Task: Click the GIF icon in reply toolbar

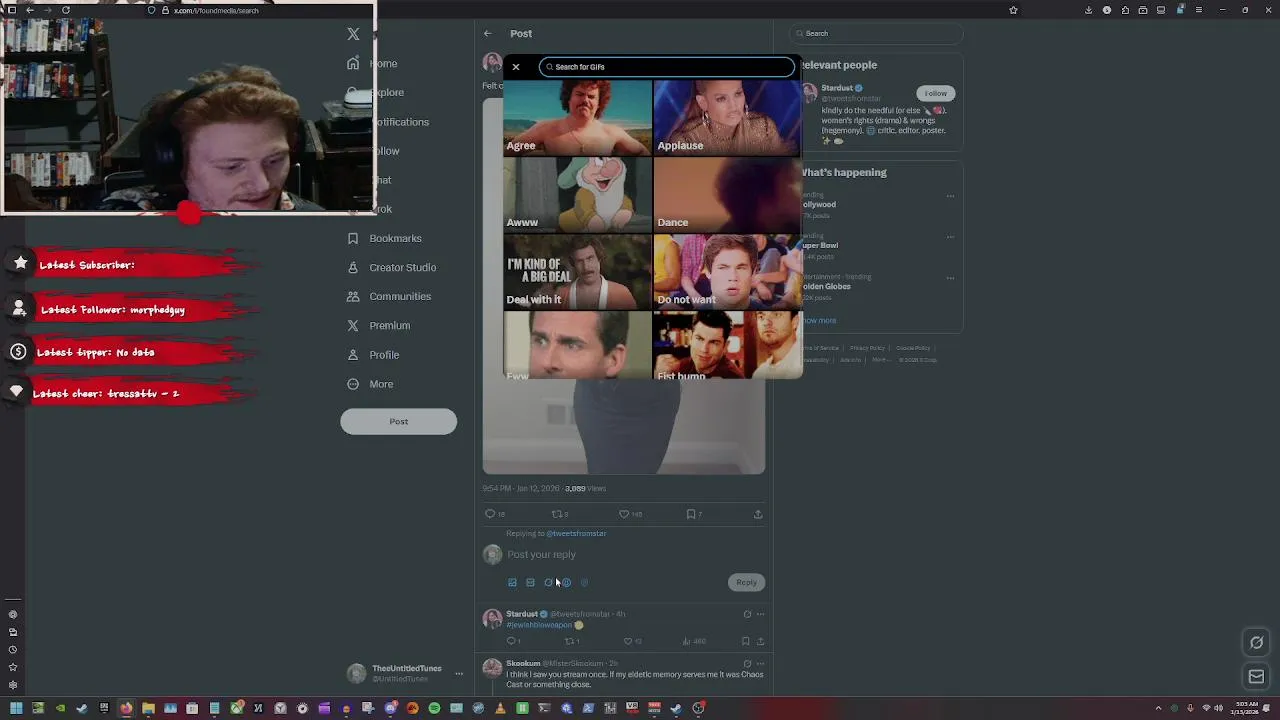Action: [530, 582]
